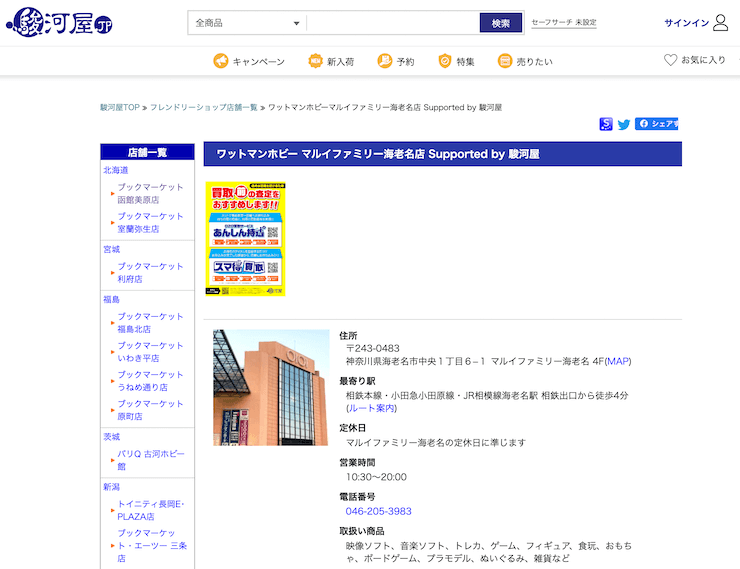Click the 売りたい icon
The image size is (740, 569).
(x=505, y=61)
